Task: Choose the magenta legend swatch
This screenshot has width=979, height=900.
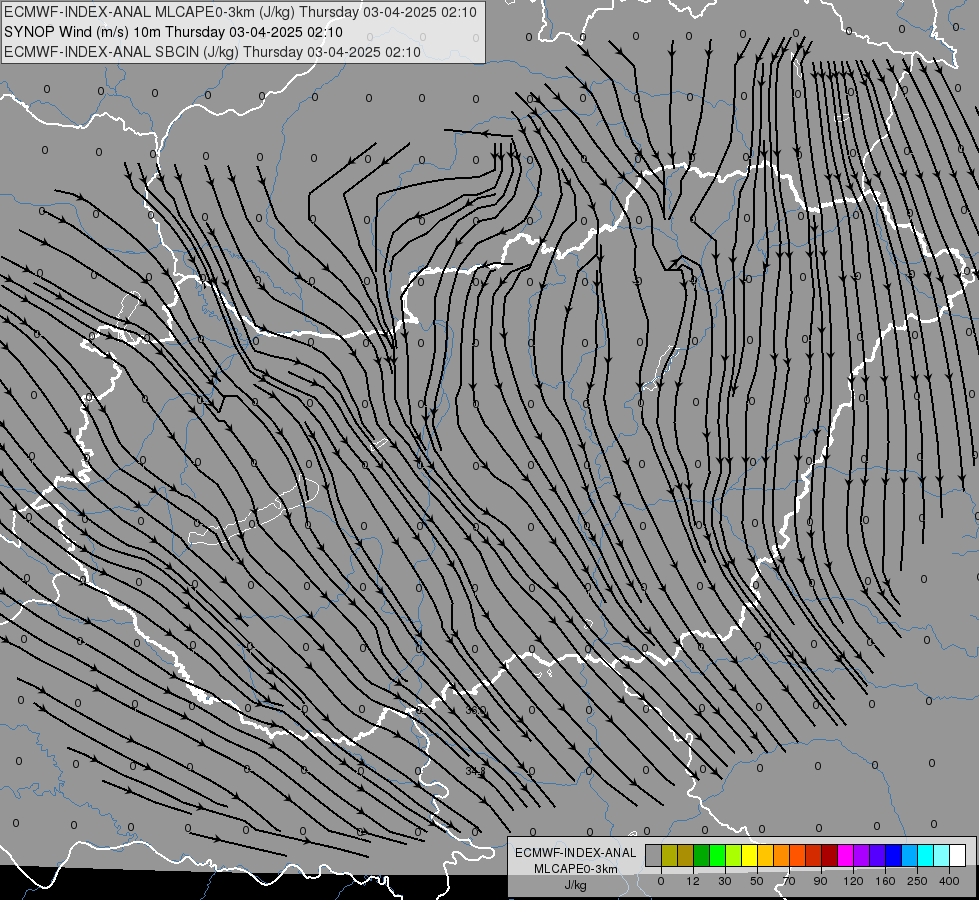Action: point(846,855)
